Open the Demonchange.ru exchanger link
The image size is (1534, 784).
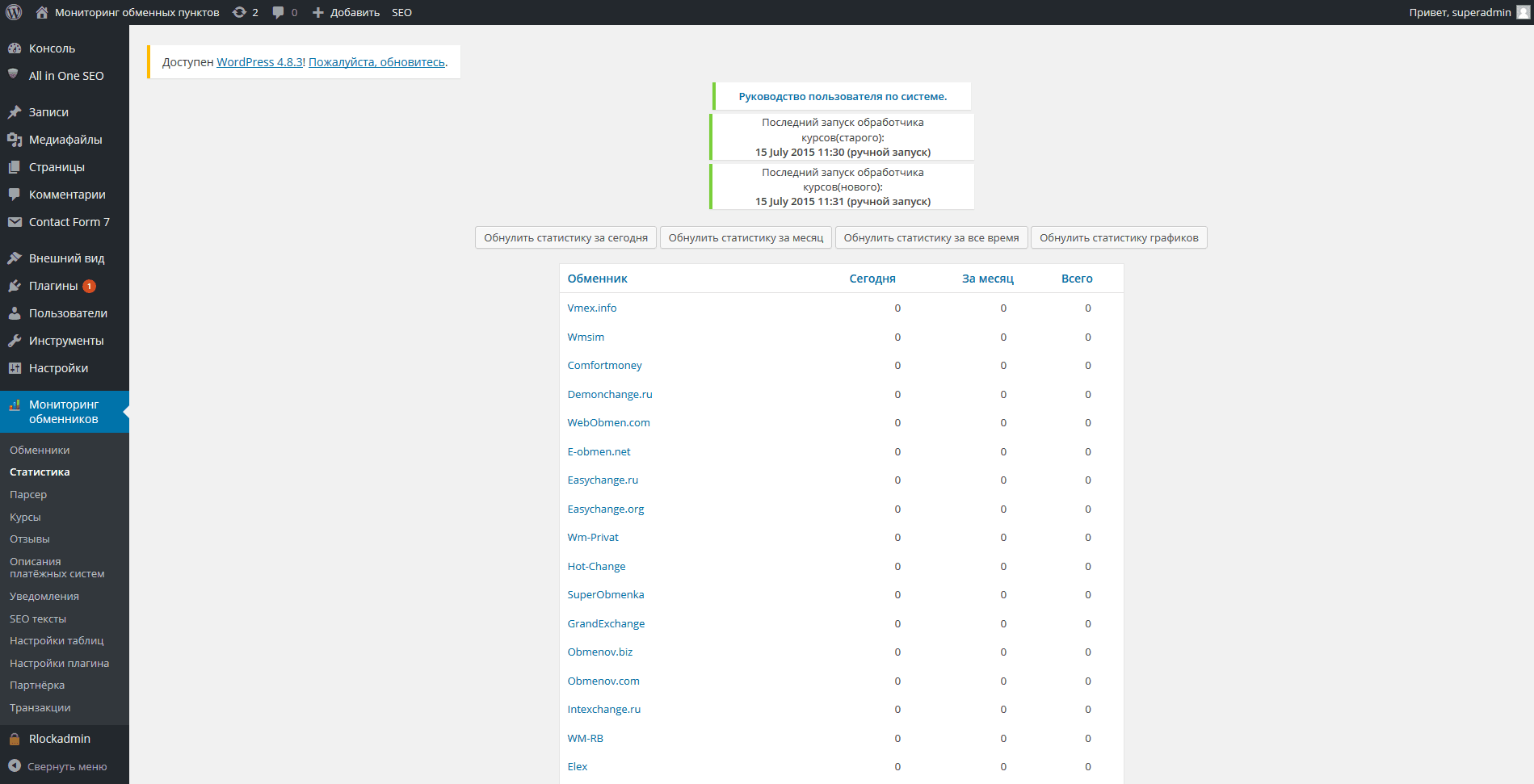[610, 395]
